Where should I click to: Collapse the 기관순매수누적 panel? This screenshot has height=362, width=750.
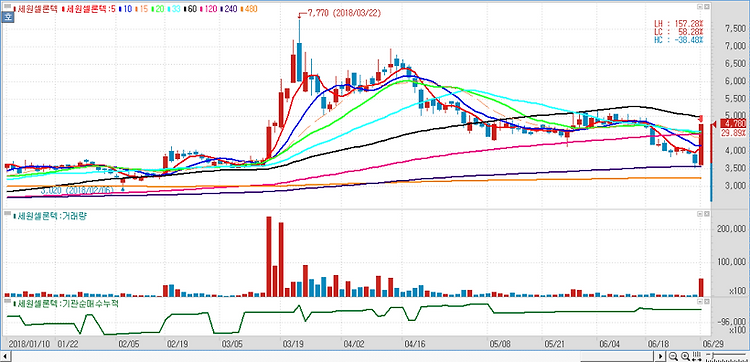699,302
